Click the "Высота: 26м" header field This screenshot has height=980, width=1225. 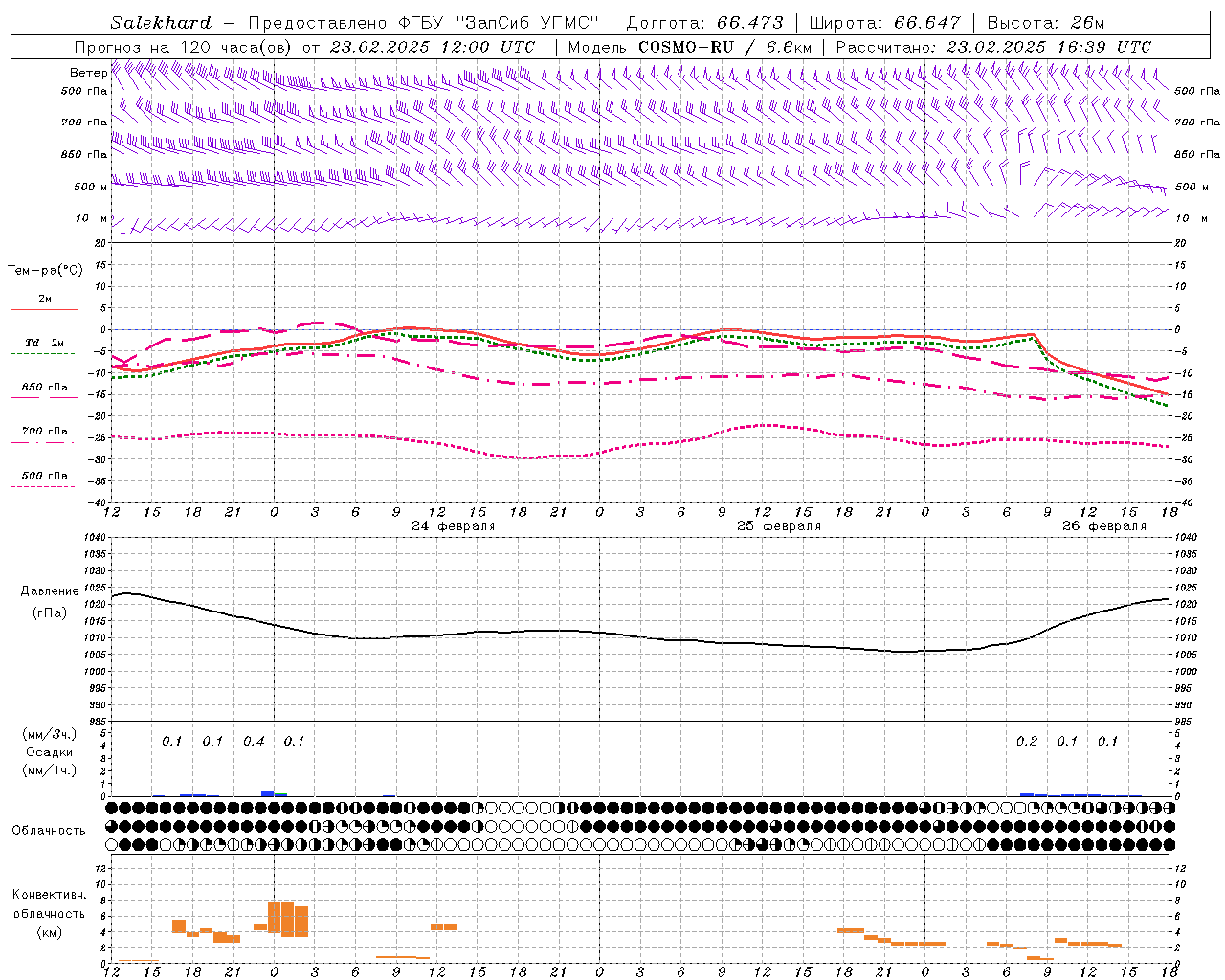coord(1045,23)
